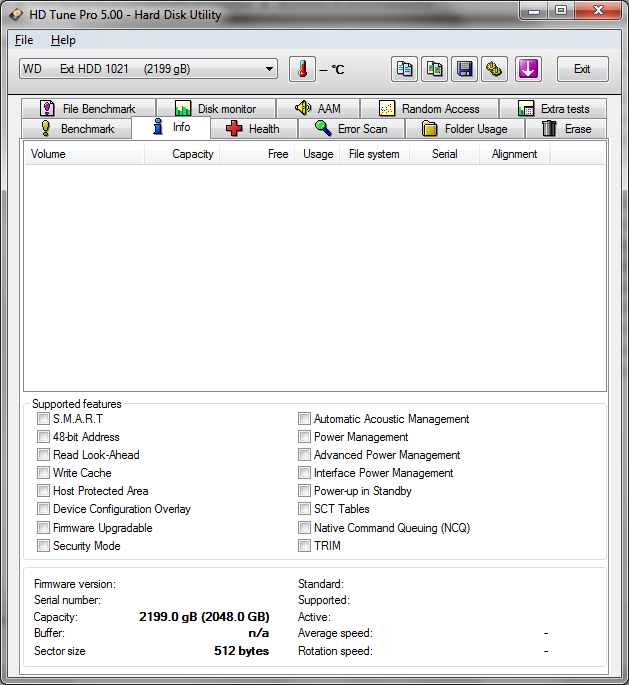Open the Help menu
The width and height of the screenshot is (629, 685).
click(x=63, y=40)
